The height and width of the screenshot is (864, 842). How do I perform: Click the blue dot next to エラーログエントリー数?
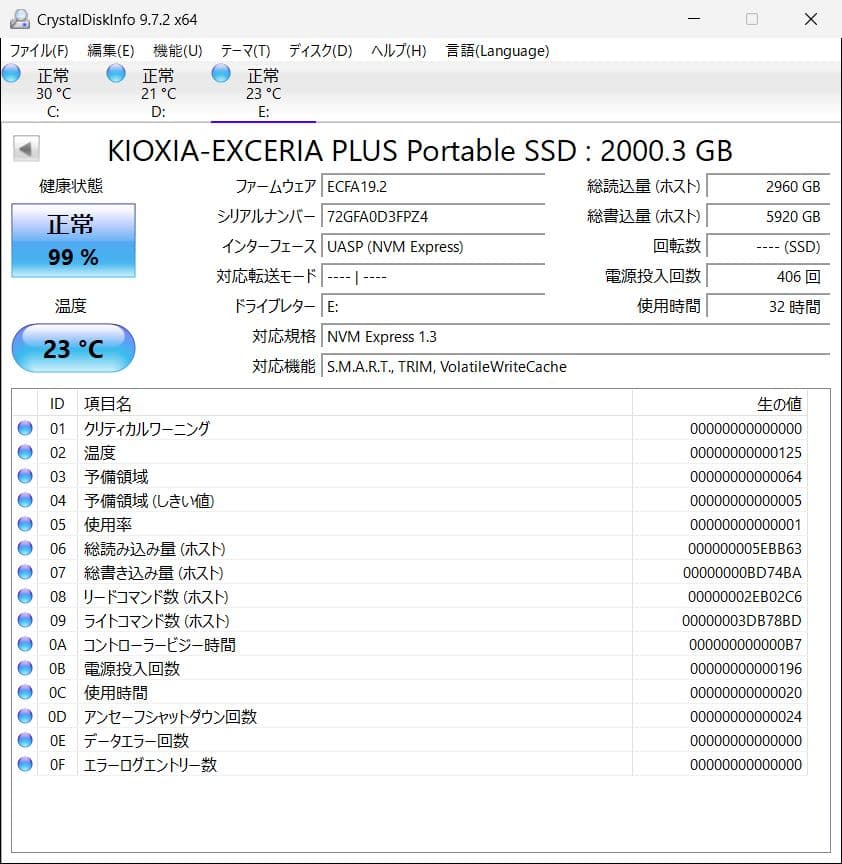[x=25, y=765]
